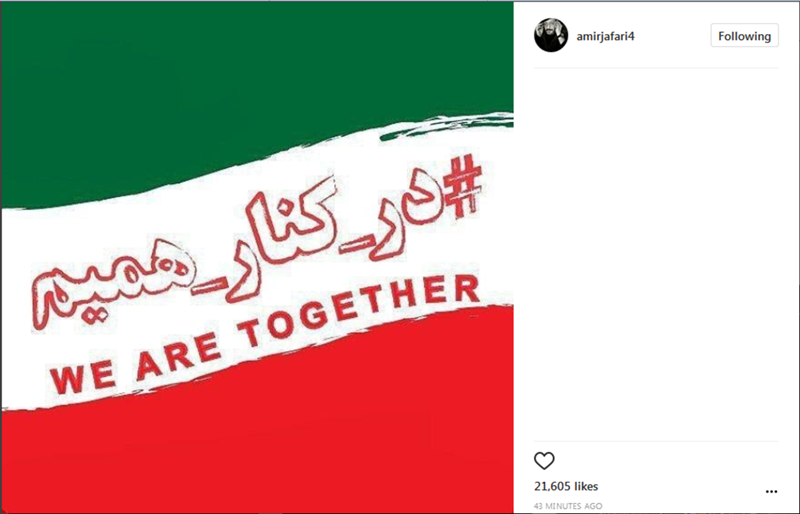Open the three-dot more options menu
The width and height of the screenshot is (800, 514).
[771, 492]
